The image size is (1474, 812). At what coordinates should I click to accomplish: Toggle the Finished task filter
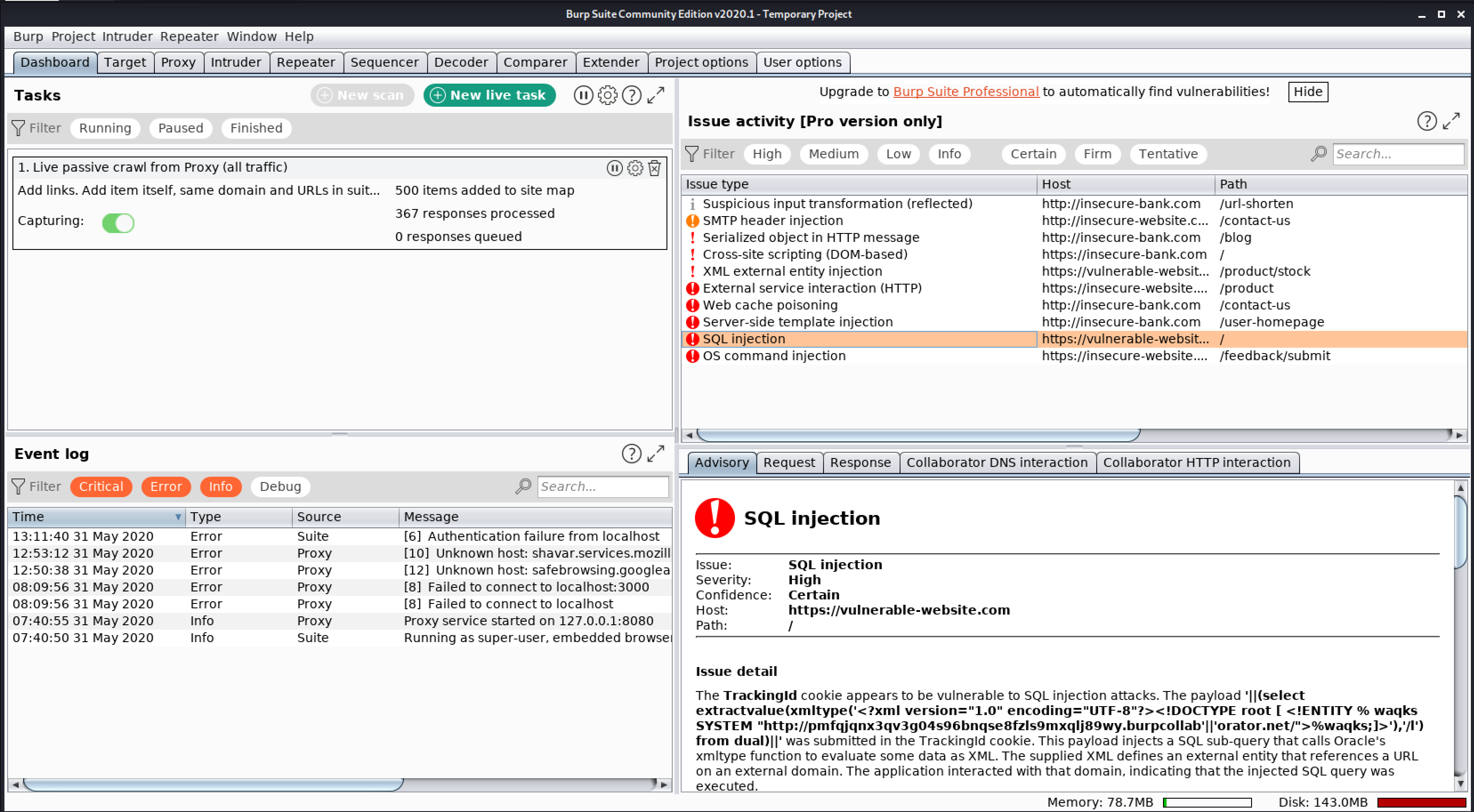tap(256, 128)
